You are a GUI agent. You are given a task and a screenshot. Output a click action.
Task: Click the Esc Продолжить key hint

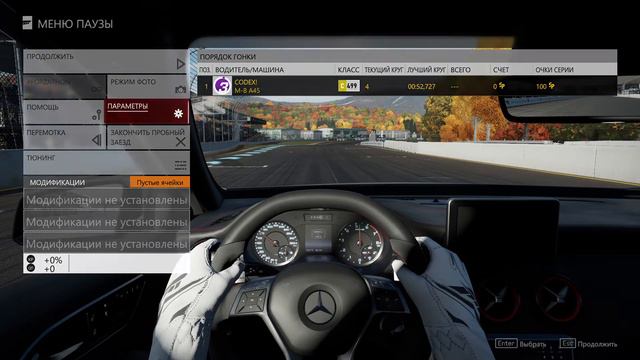pyautogui.click(x=588, y=344)
